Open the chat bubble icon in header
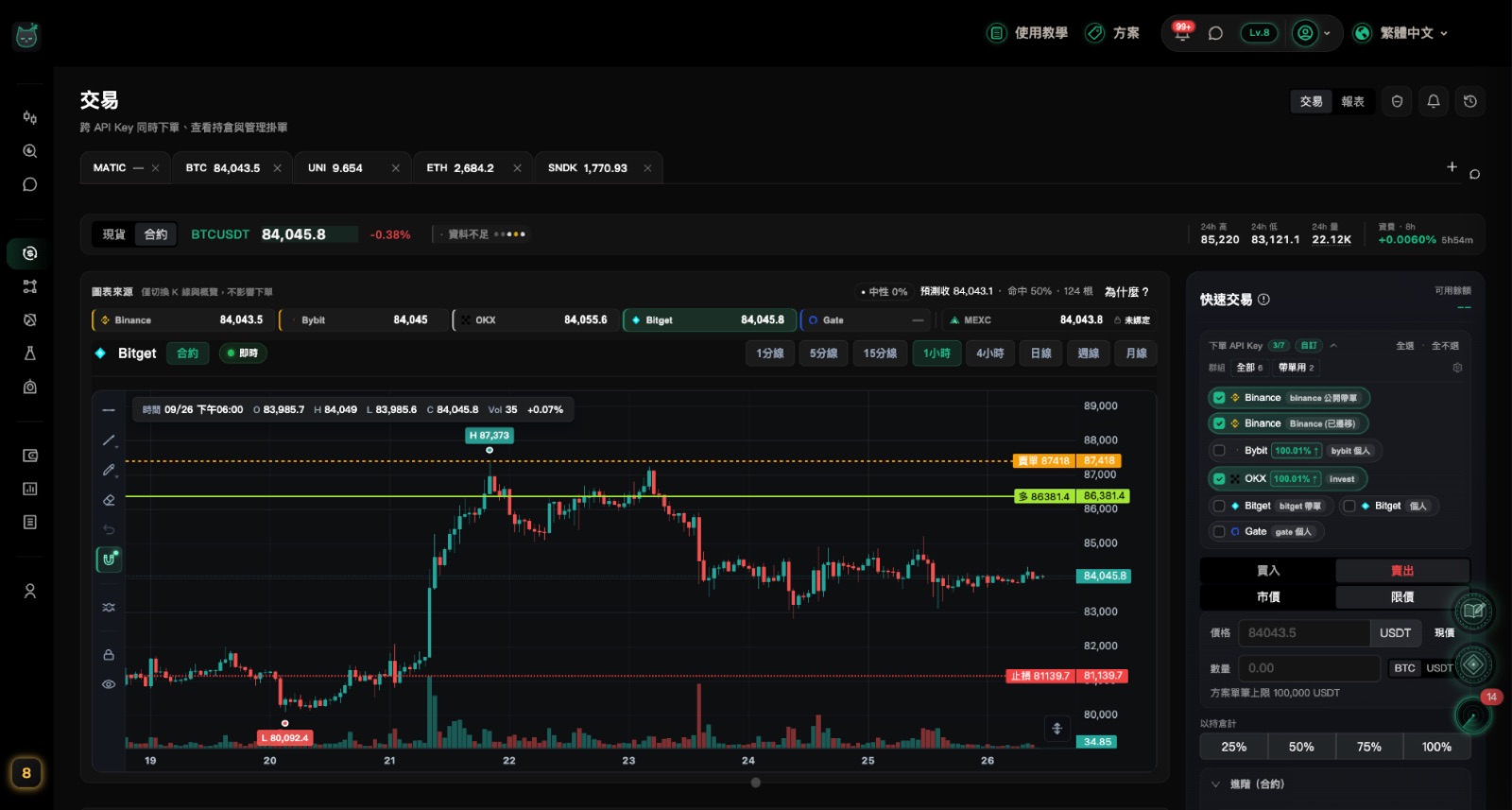 pos(1216,33)
